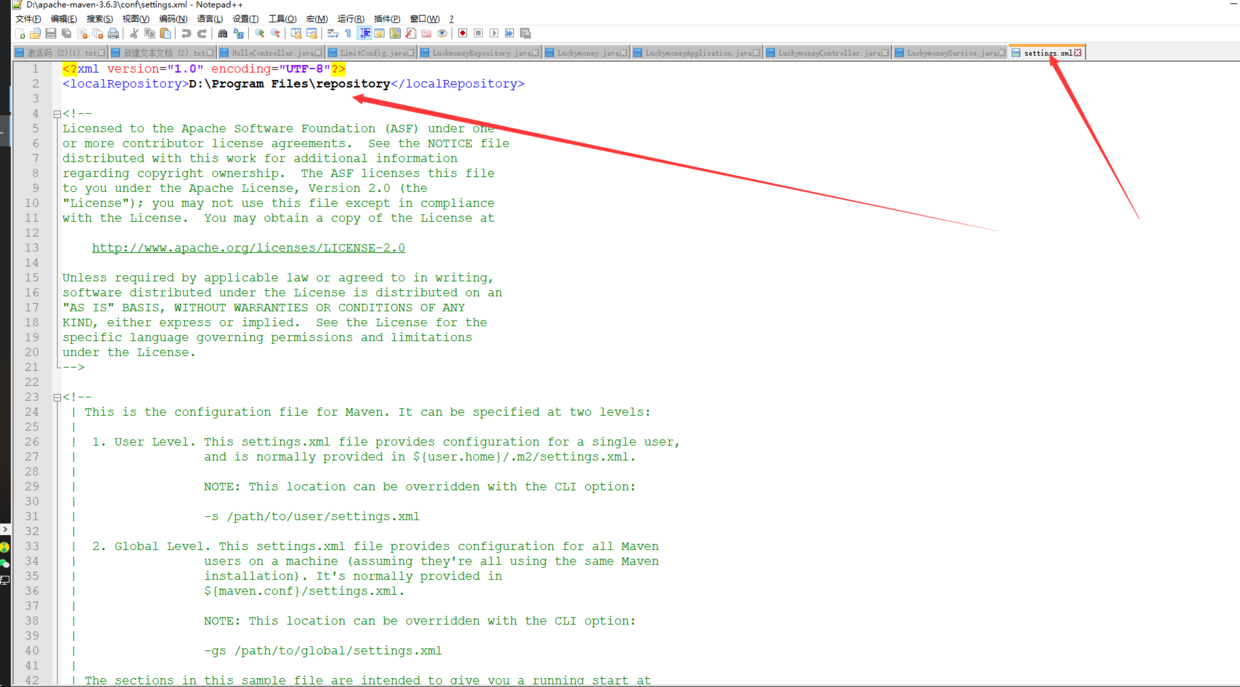
Task: Click the Stop recording macro icon
Action: (478, 33)
